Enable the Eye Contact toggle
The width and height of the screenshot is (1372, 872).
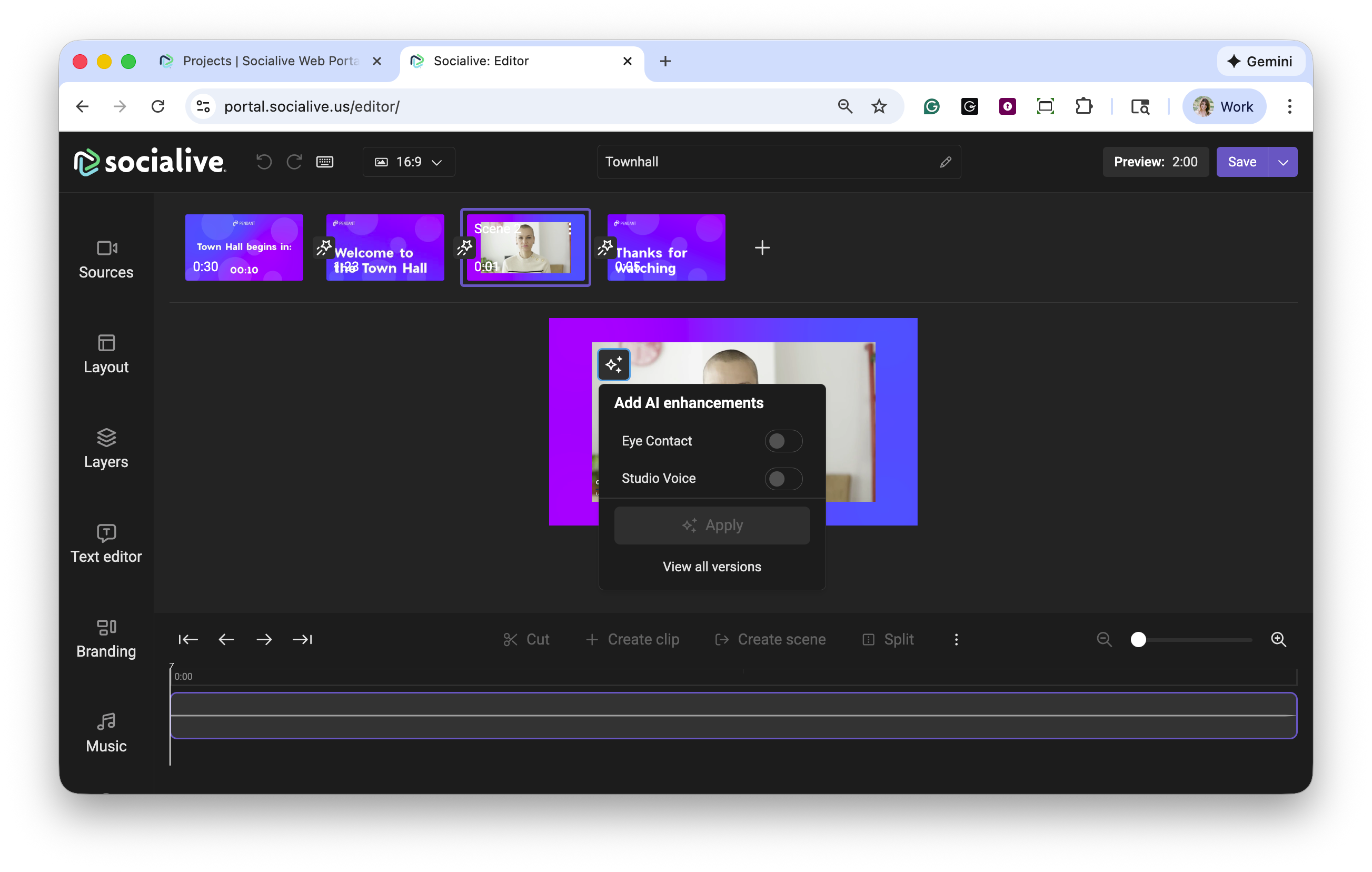[783, 441]
